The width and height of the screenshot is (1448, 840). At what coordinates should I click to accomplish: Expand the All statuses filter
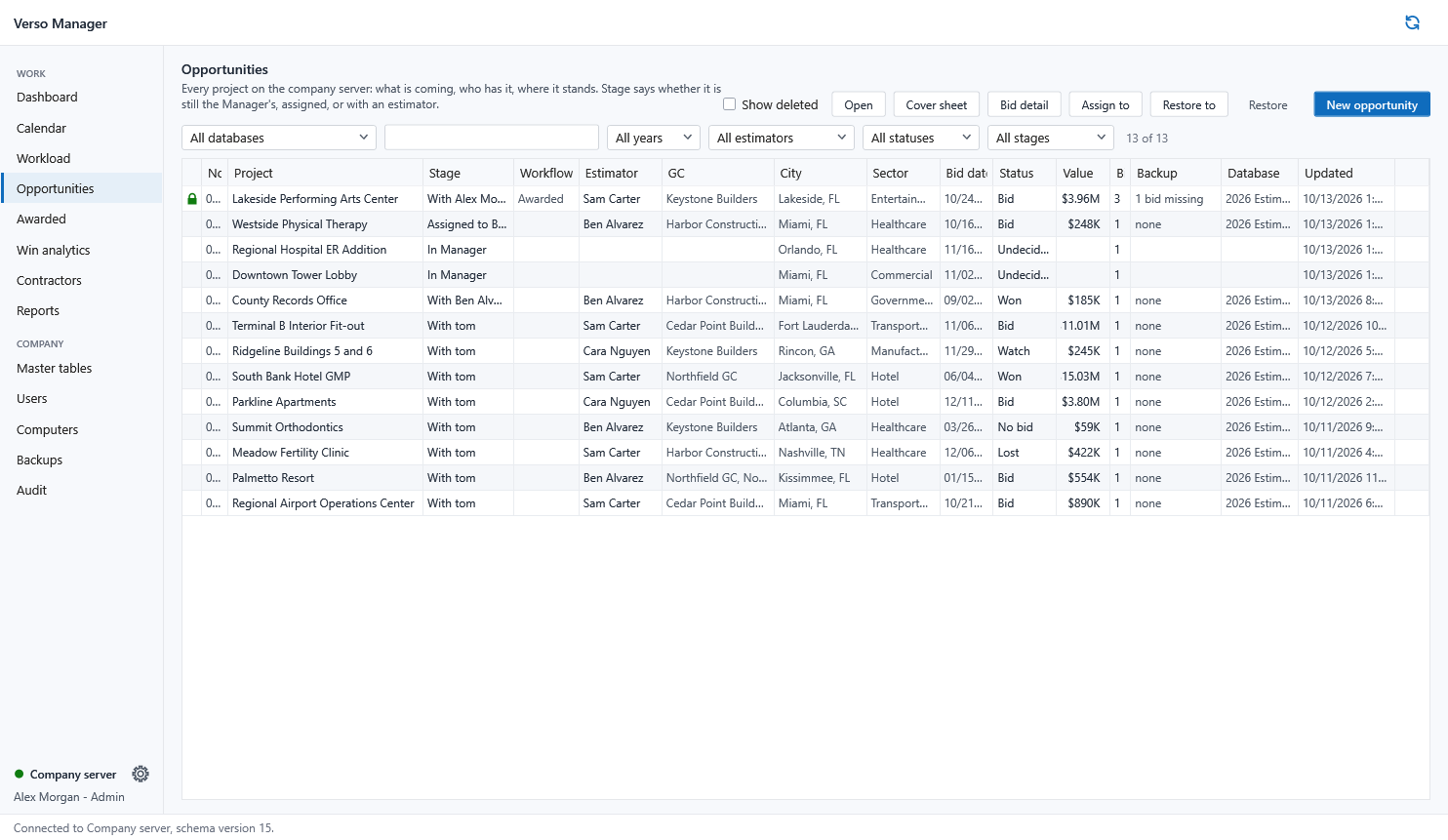pyautogui.click(x=921, y=138)
